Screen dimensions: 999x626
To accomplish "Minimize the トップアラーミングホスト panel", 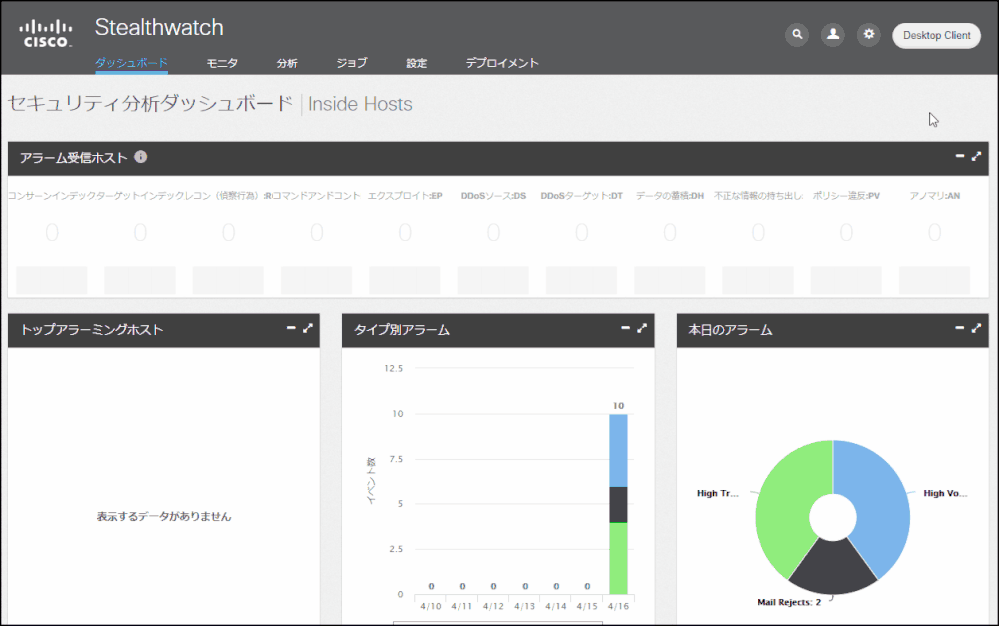I will click(291, 328).
